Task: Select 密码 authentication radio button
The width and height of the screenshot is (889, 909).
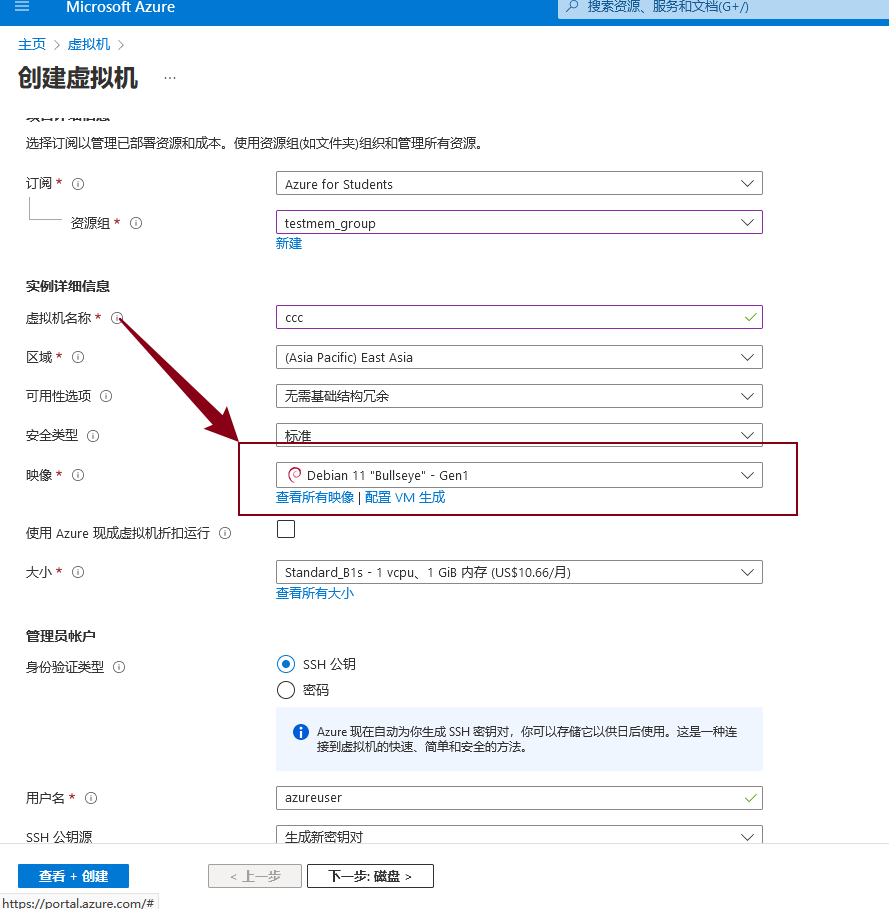Action: tap(286, 690)
